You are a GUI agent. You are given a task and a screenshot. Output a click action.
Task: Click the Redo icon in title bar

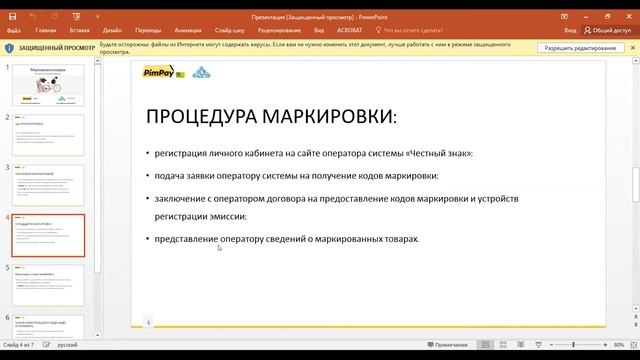point(54,17)
